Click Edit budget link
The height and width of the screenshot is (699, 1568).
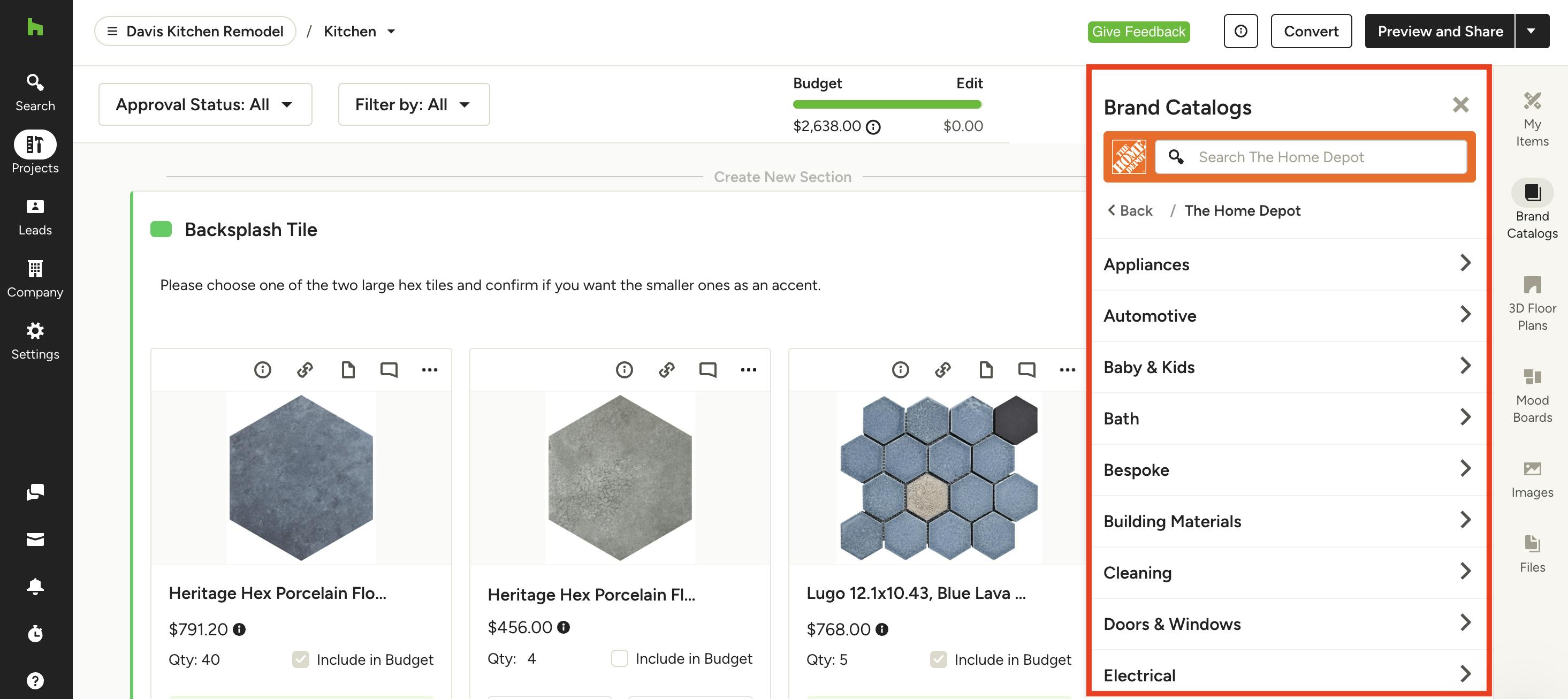969,83
